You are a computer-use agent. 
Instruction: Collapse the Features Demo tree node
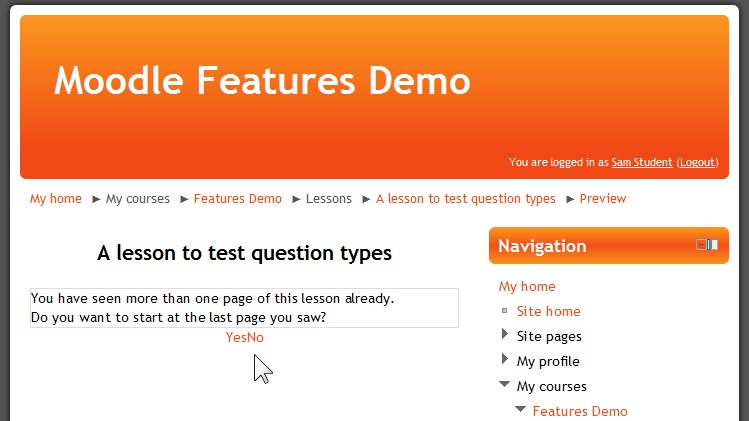pyautogui.click(x=521, y=409)
